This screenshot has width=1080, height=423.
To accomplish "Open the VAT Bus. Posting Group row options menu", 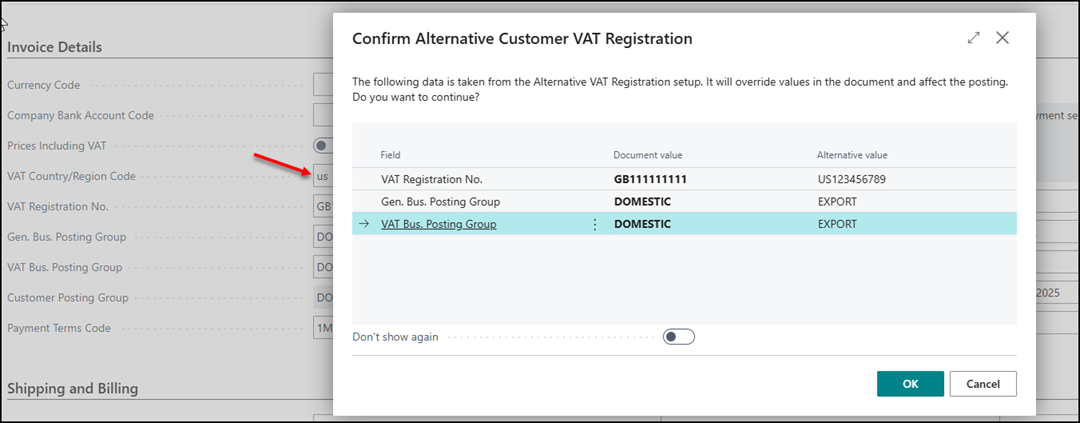I will tap(595, 225).
